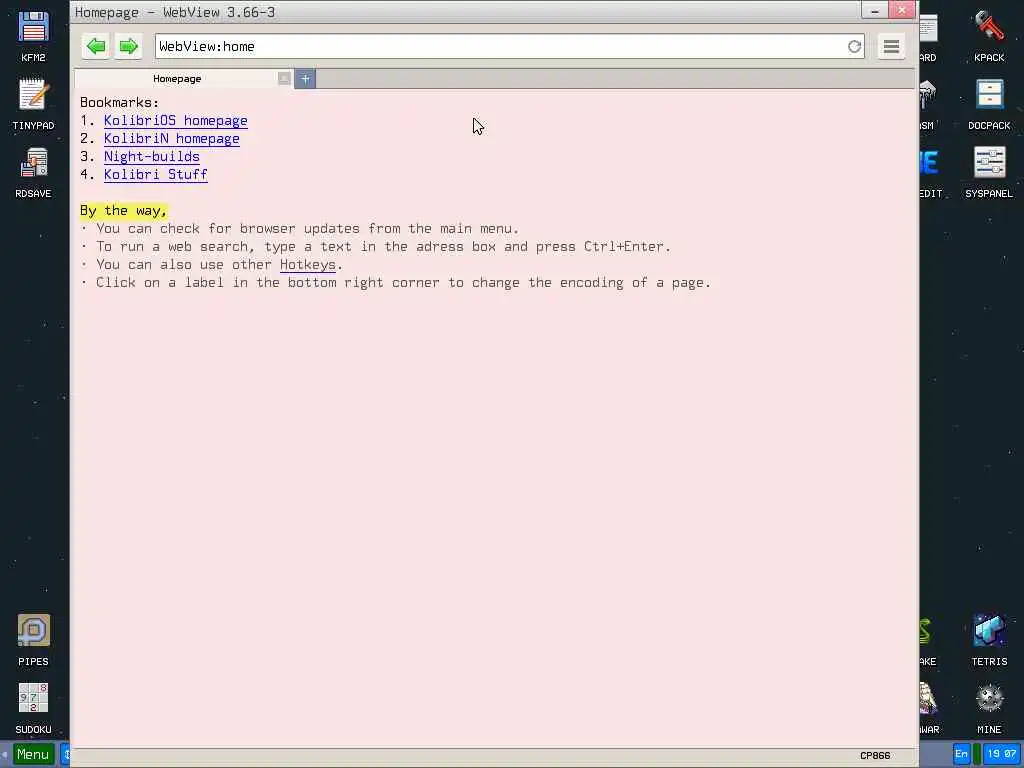The width and height of the screenshot is (1024, 768).
Task: Go back with the green left arrow
Action: coord(96,46)
